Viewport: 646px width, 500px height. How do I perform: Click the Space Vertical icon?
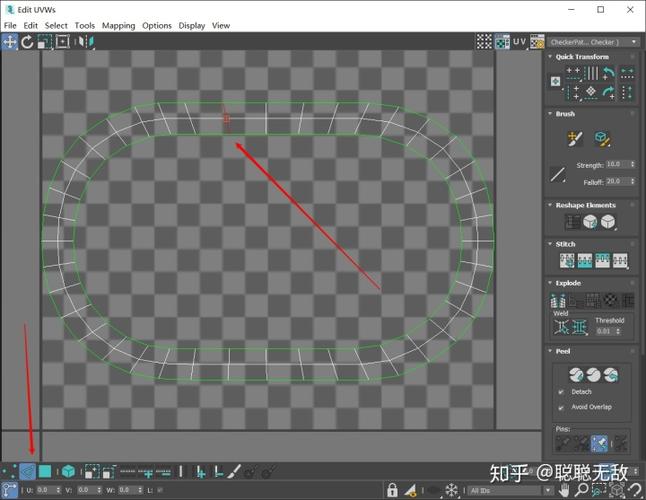[627, 91]
